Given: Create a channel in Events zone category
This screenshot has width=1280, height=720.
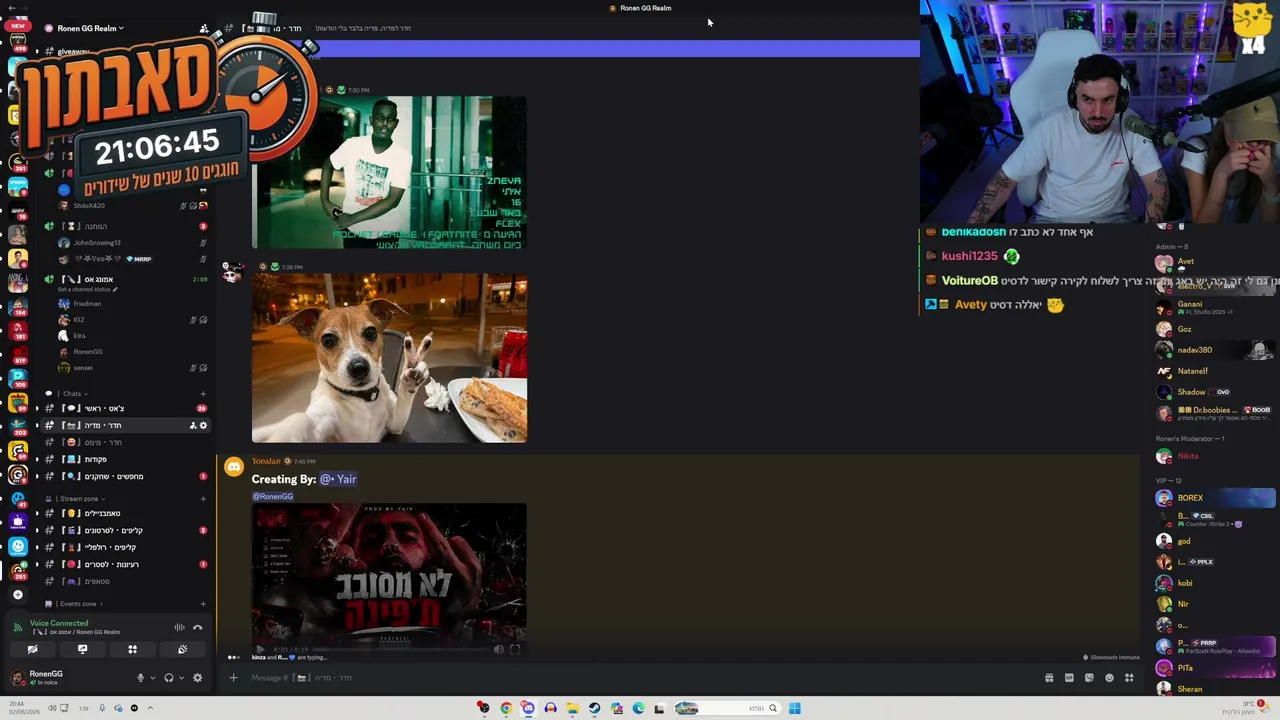Looking at the screenshot, I should point(203,604).
